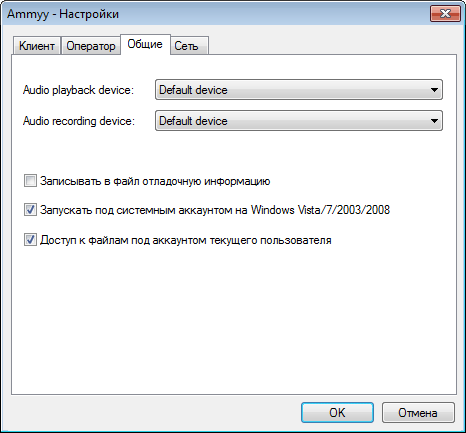
Task: Open the Audio playback device combo box
Action: (x=299, y=90)
